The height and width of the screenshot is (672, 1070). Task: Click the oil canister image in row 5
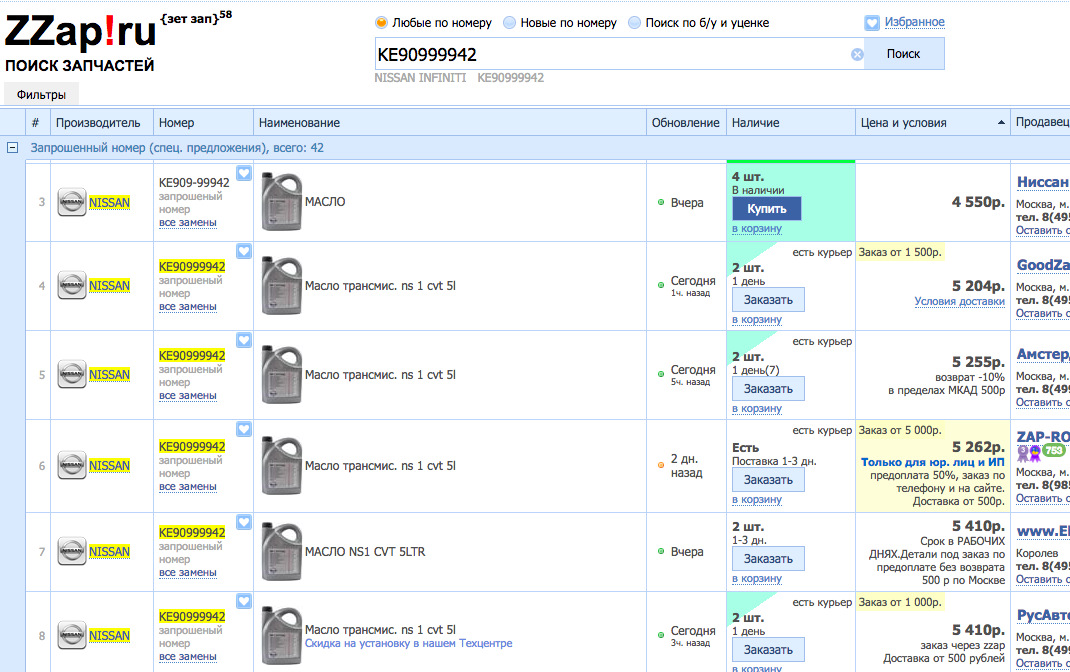click(x=281, y=375)
